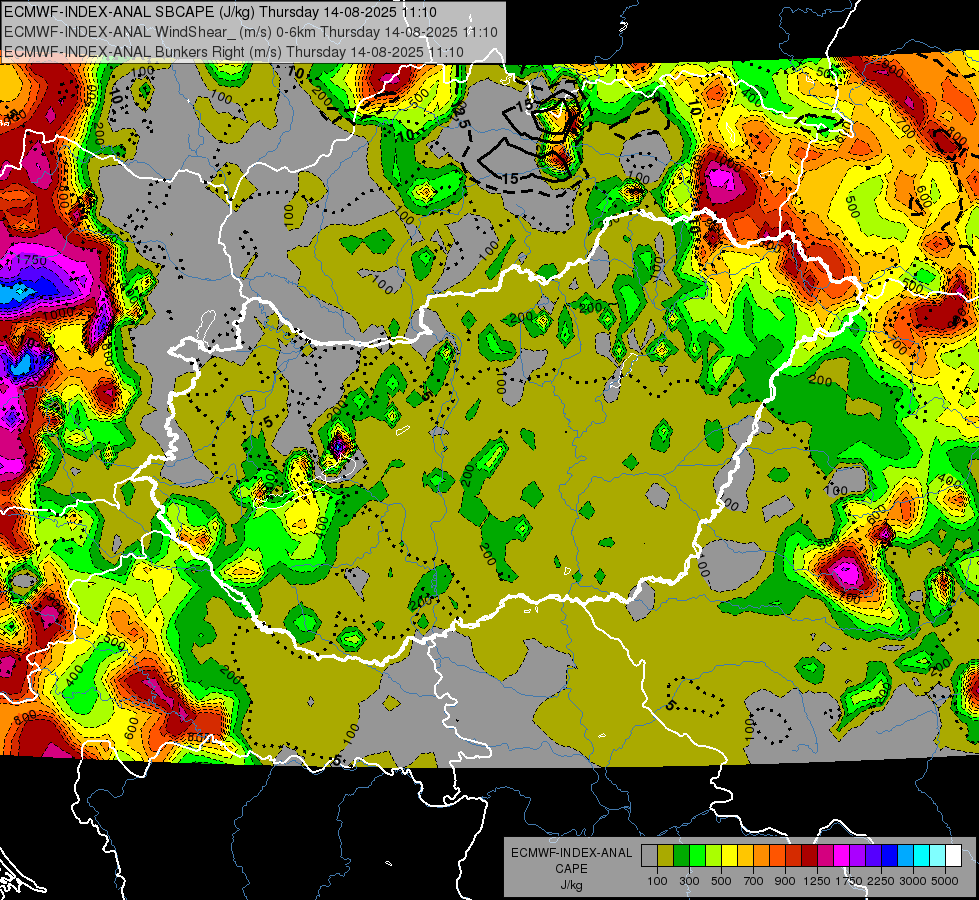The image size is (979, 900).
Task: Select the olive legend swatch after 100
Action: point(665,856)
